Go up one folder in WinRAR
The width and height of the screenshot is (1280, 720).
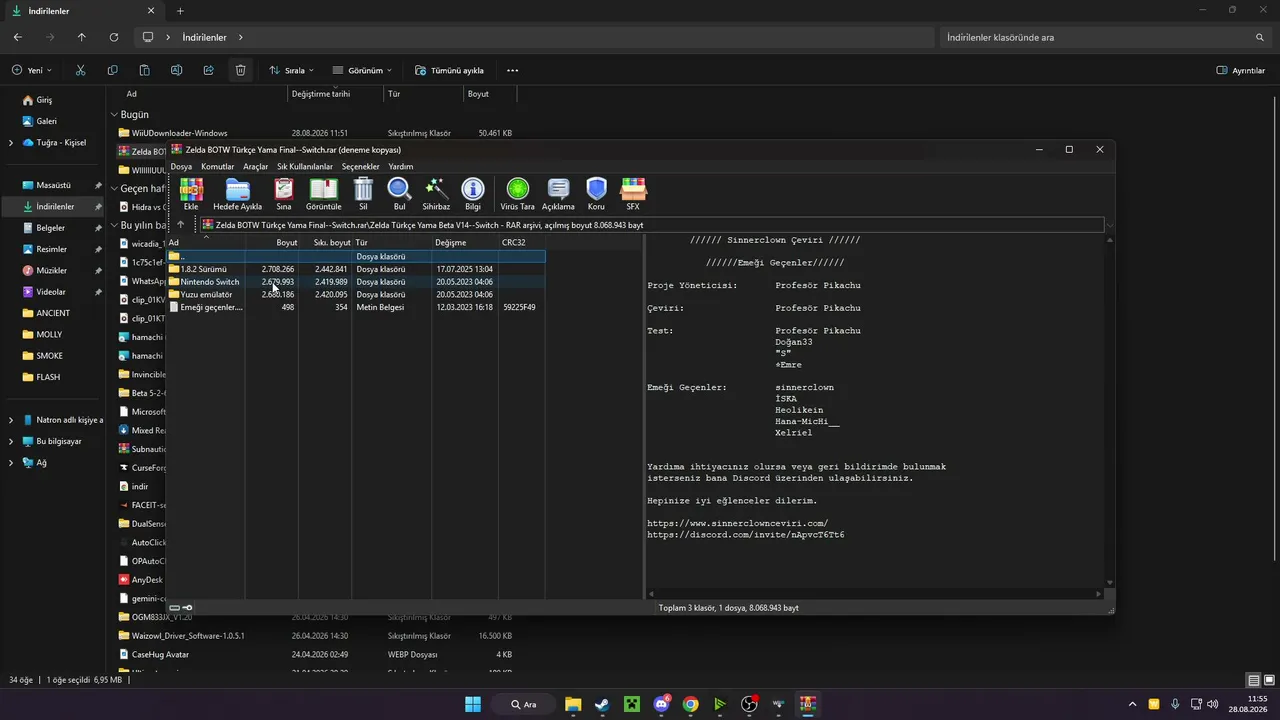180,225
